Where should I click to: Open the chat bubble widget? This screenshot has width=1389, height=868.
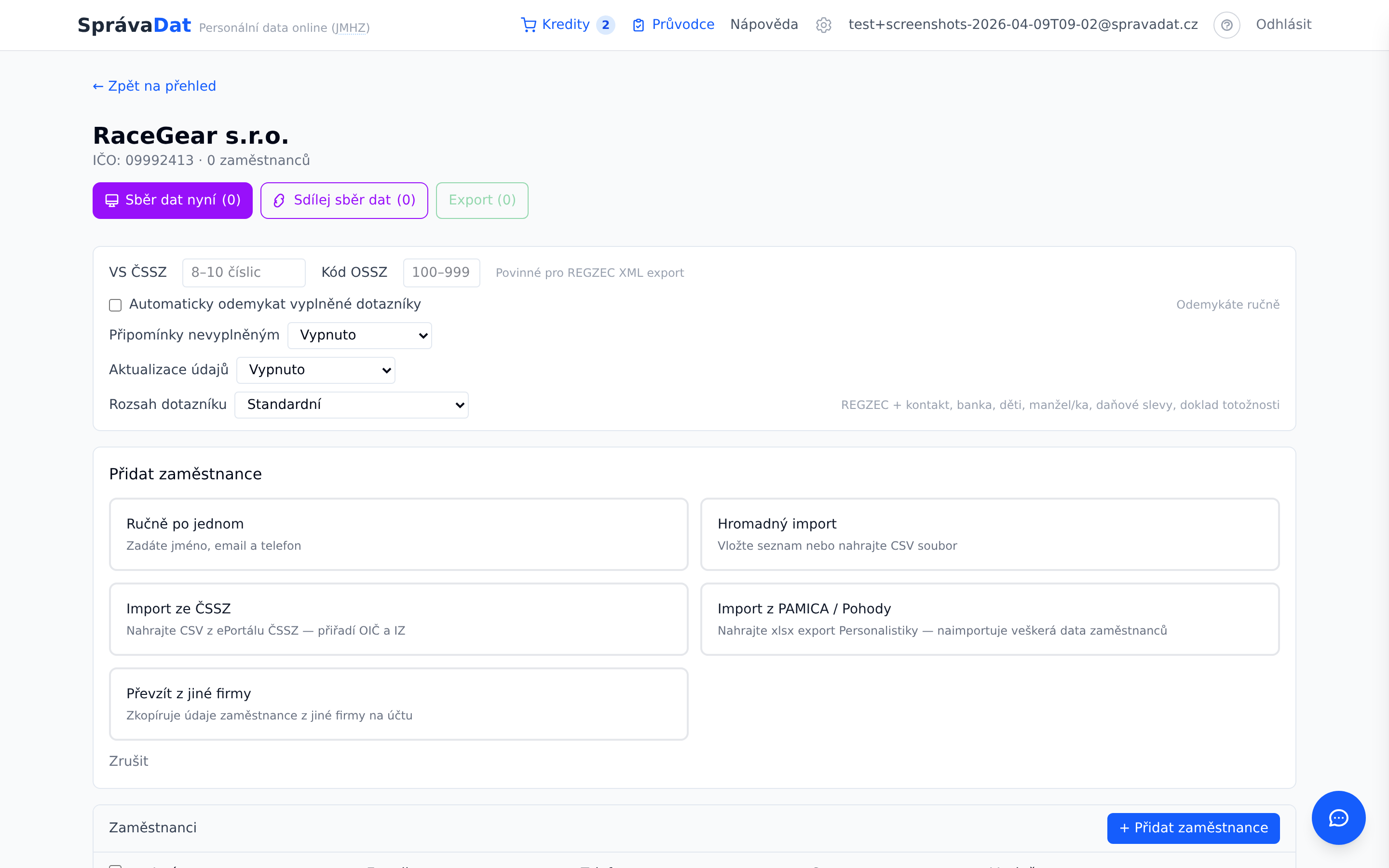pyautogui.click(x=1338, y=817)
